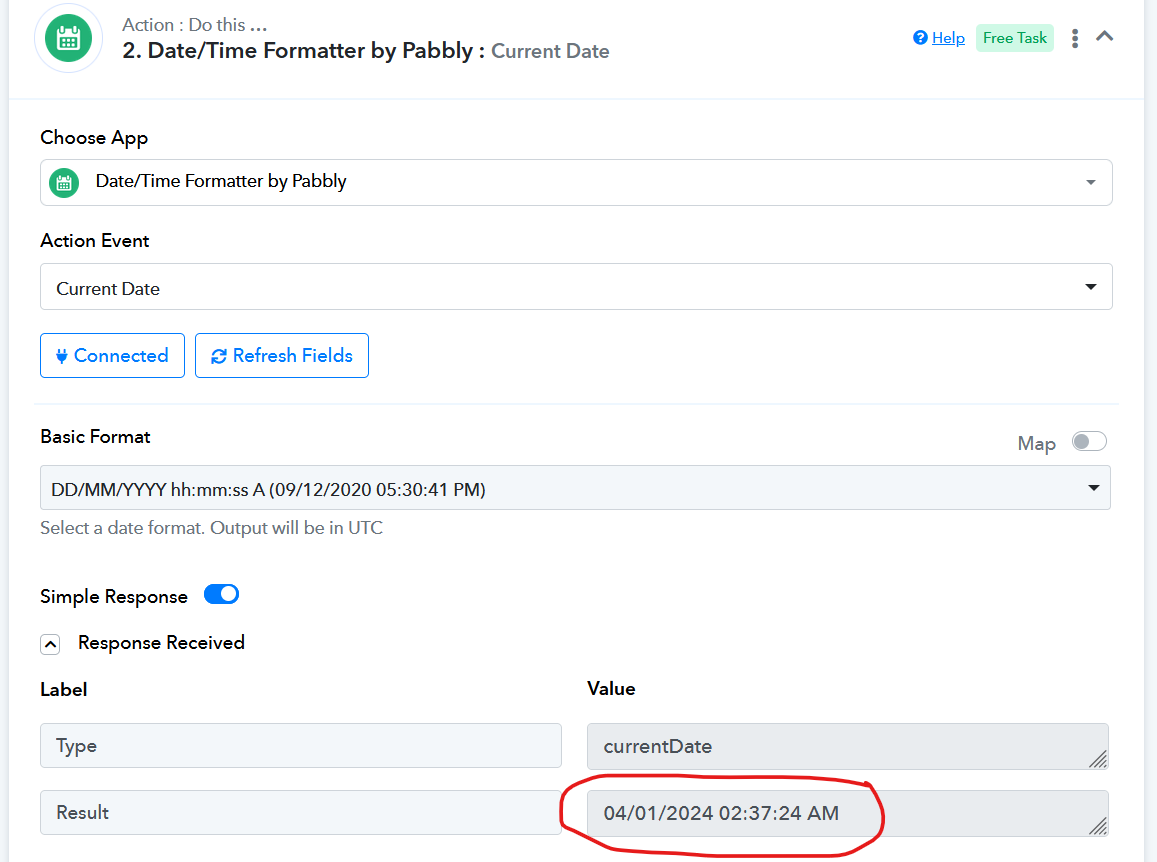Click the plug icon on Connected button
The height and width of the screenshot is (862, 1157).
click(62, 356)
